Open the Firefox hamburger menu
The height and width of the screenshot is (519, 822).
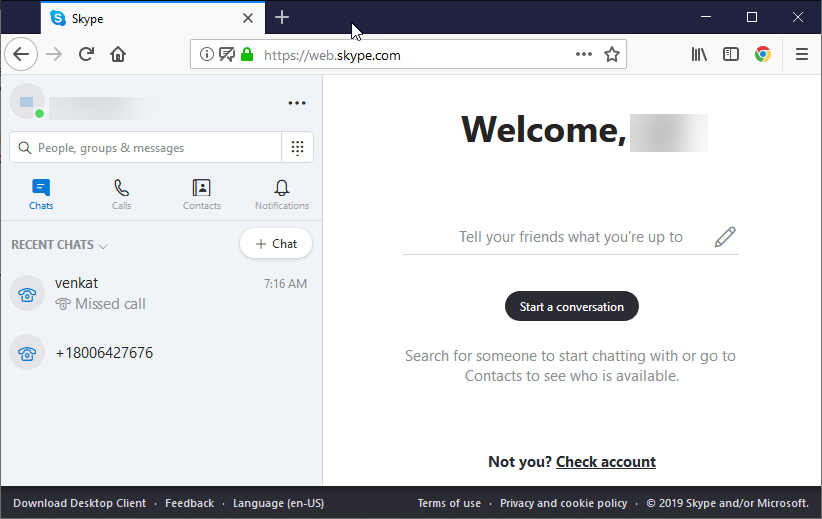801,55
